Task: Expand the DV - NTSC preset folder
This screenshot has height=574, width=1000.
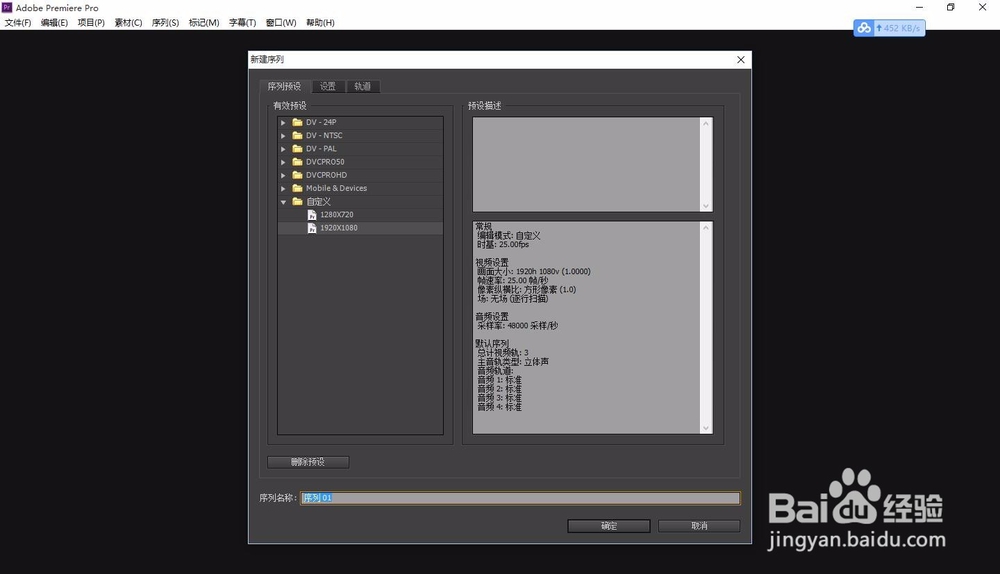Action: 283,136
